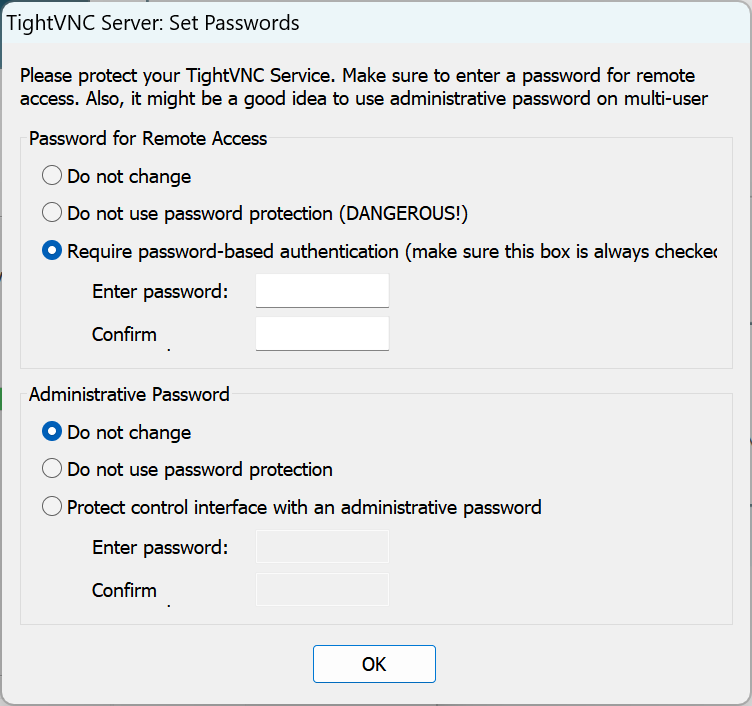Screen dimensions: 752x706
Task: Select 'Do not change' for Remote Access password
Action: click(x=52, y=177)
